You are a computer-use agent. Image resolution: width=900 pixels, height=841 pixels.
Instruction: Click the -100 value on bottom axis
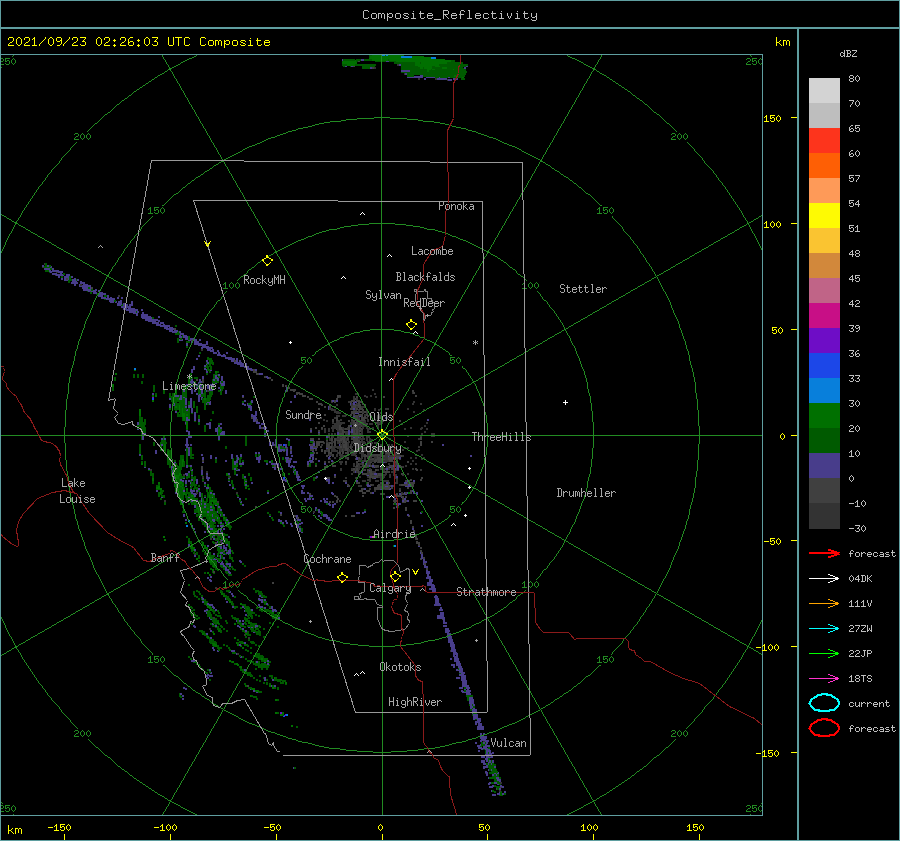[165, 827]
